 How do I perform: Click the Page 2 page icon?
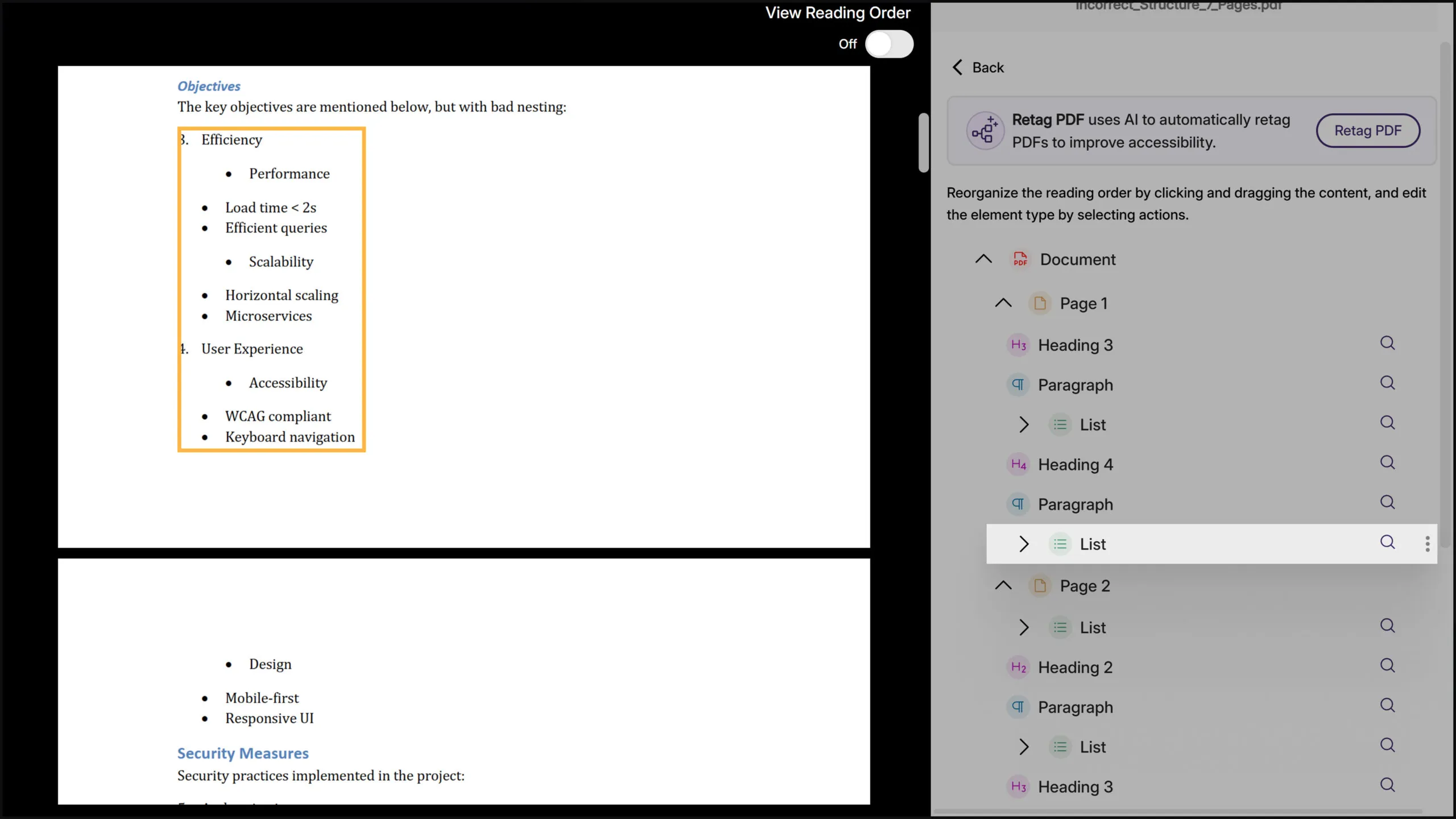(1040, 586)
